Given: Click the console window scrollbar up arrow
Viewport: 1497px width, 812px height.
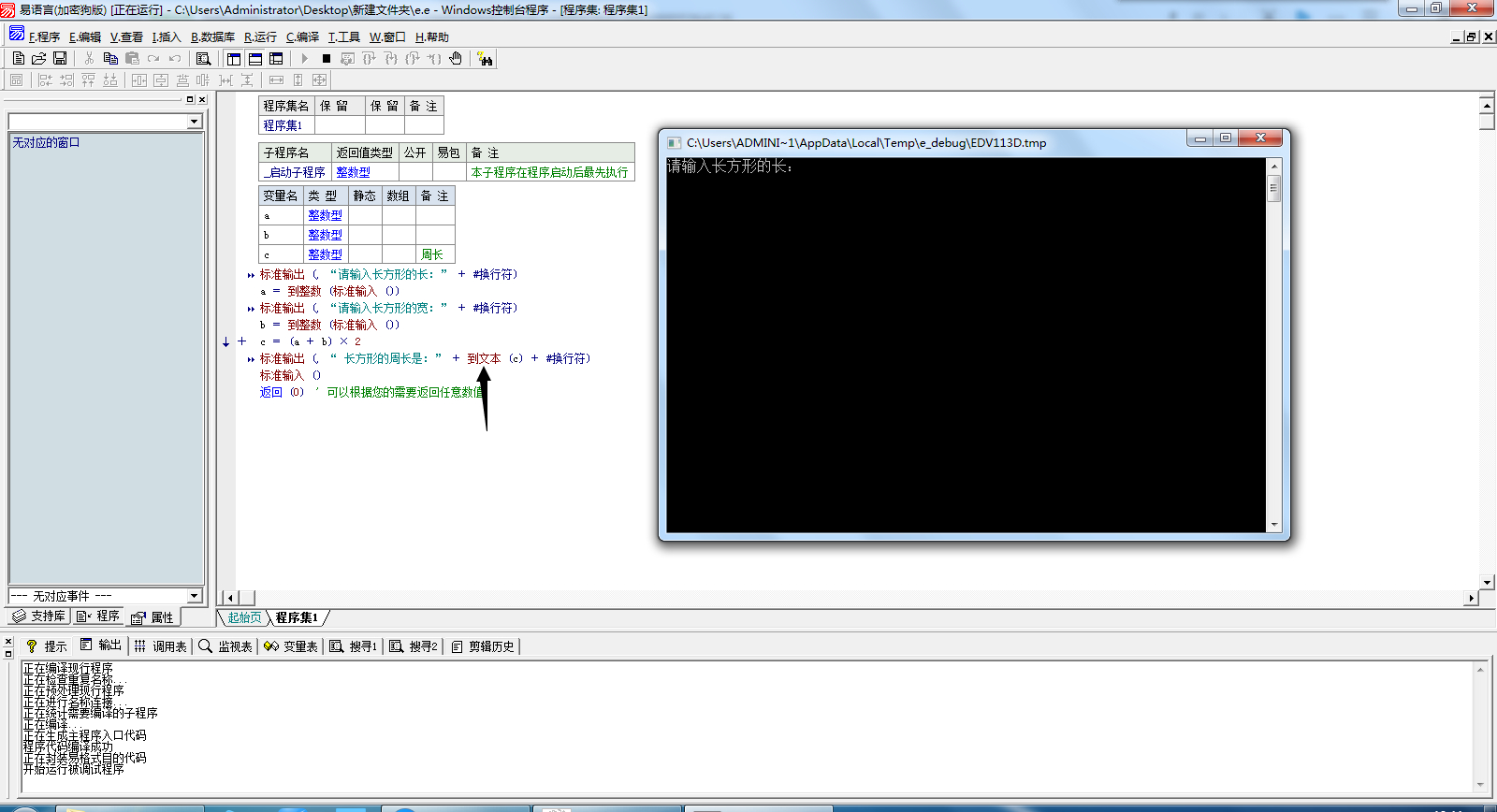Looking at the screenshot, I should (x=1273, y=167).
